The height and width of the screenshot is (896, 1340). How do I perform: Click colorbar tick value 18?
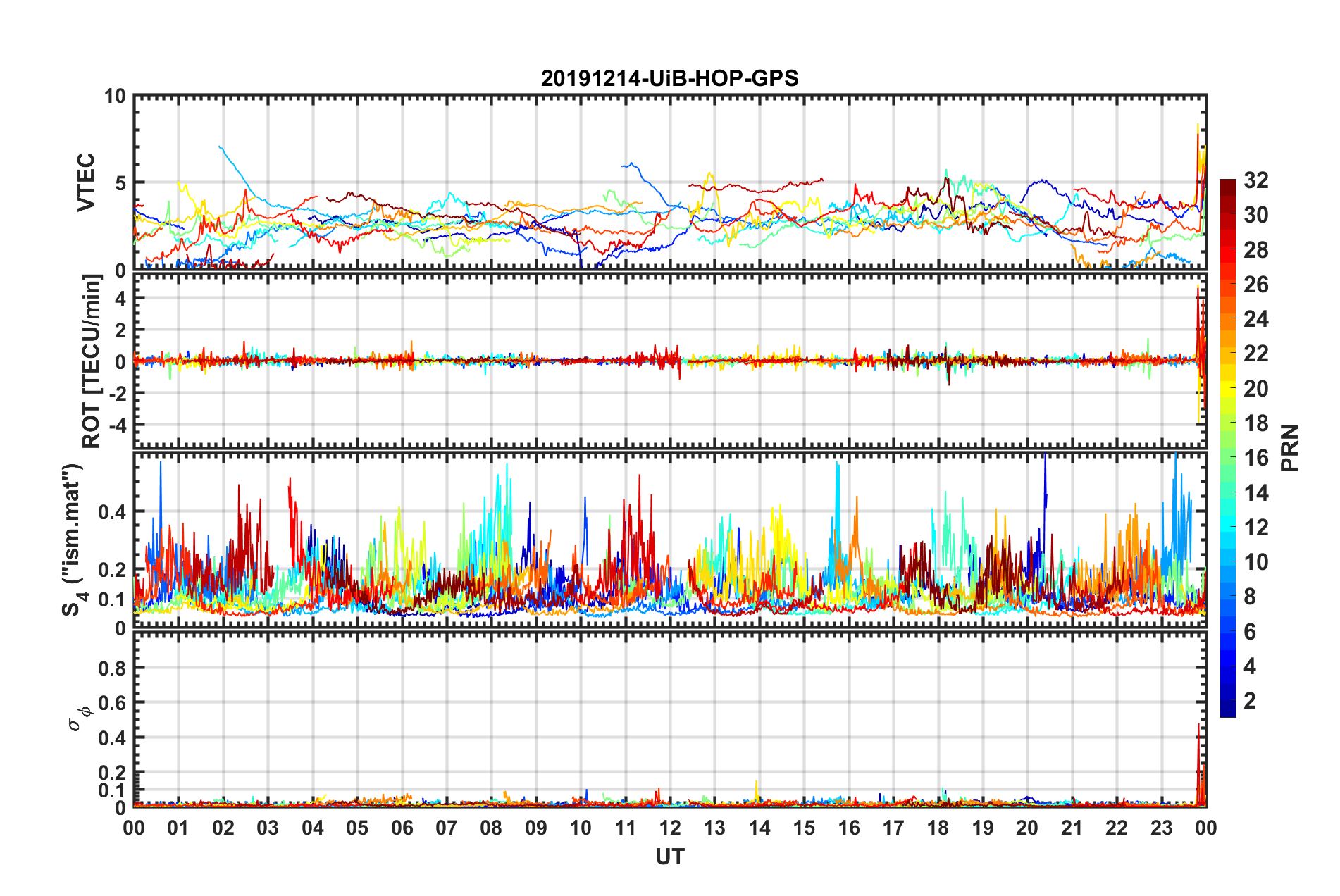pos(1256,423)
